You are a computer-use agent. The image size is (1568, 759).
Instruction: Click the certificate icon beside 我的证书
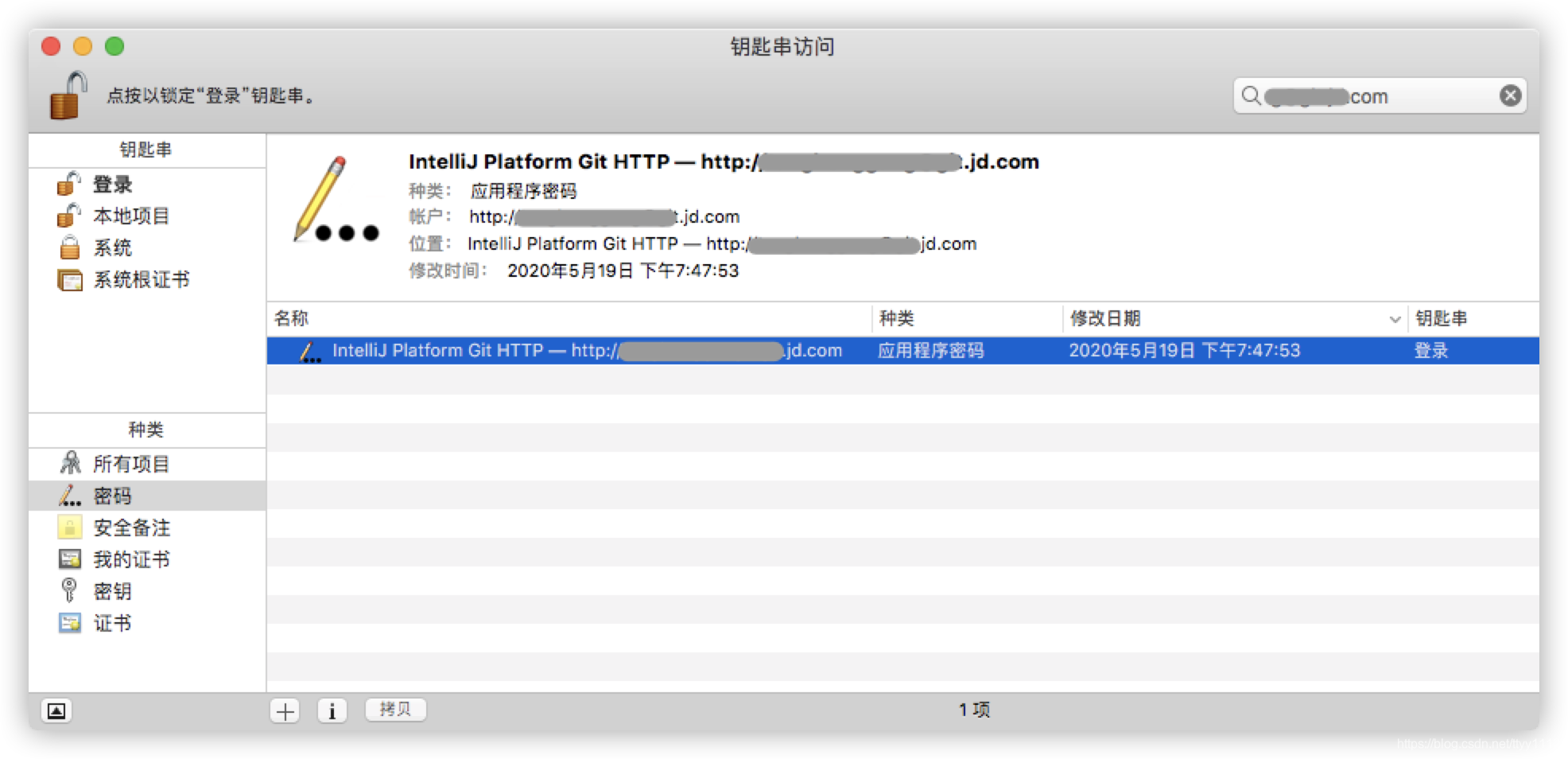(x=70, y=559)
